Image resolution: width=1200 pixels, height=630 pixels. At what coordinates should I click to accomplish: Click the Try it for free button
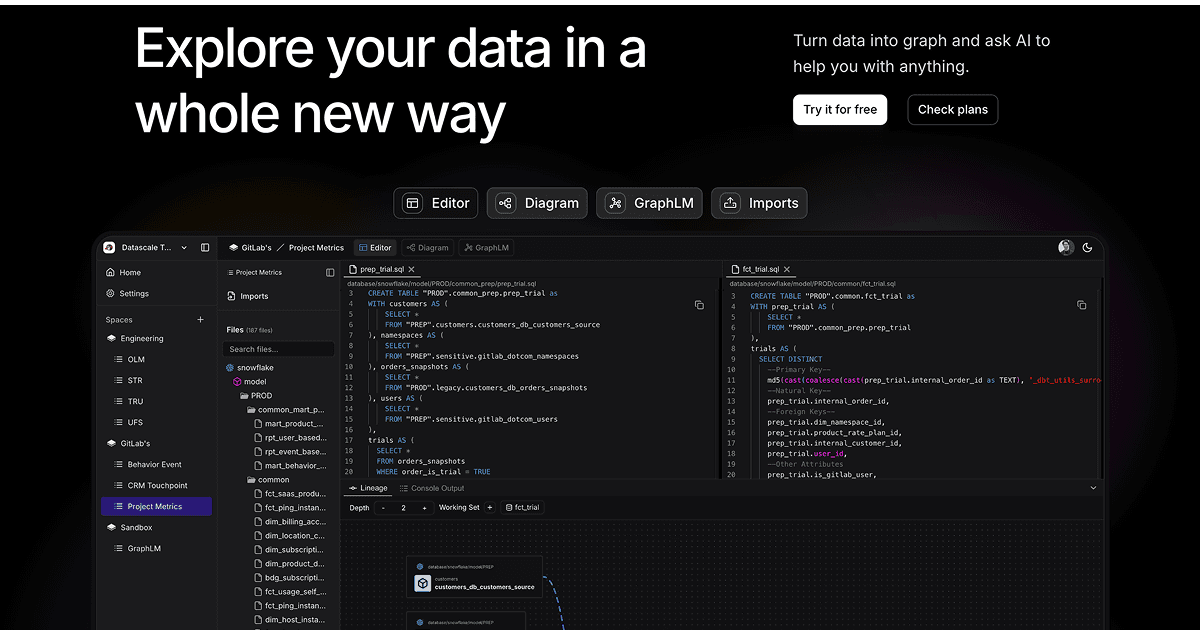840,109
